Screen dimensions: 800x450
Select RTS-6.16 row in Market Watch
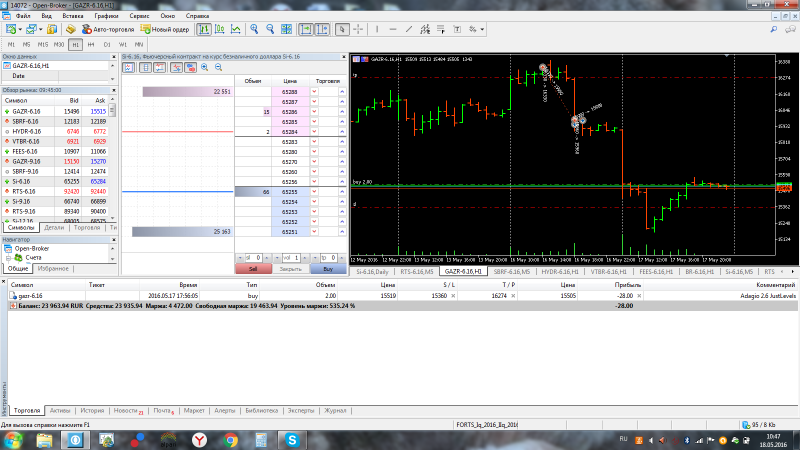click(x=55, y=191)
